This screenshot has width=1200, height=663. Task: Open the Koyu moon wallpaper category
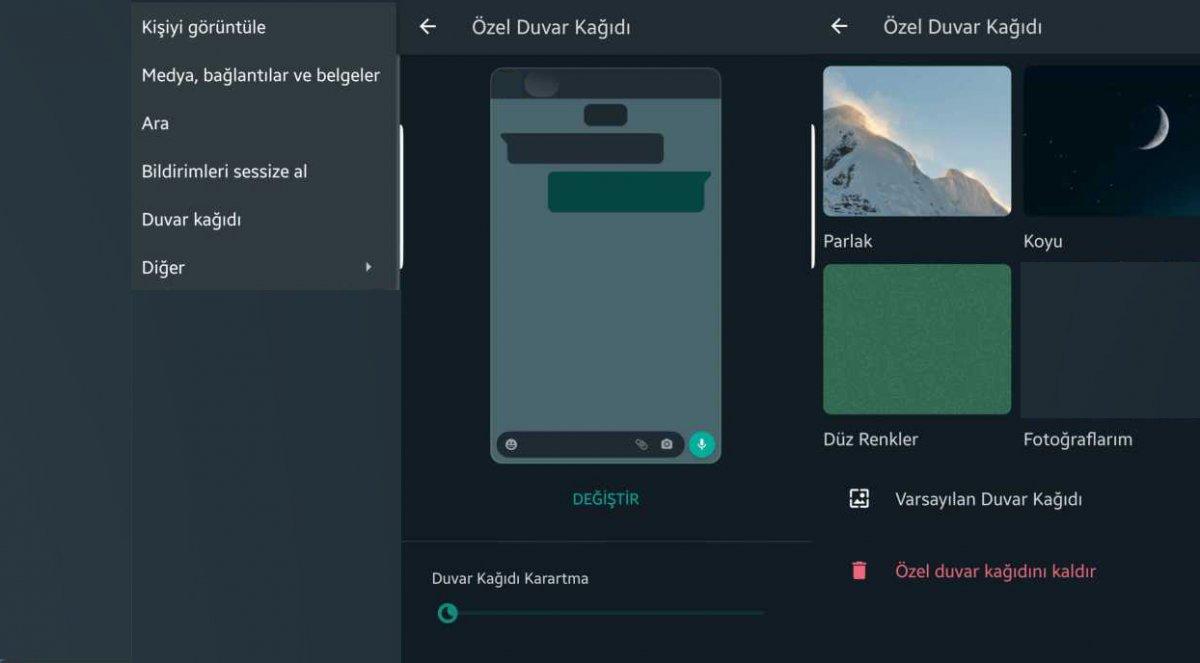1110,141
